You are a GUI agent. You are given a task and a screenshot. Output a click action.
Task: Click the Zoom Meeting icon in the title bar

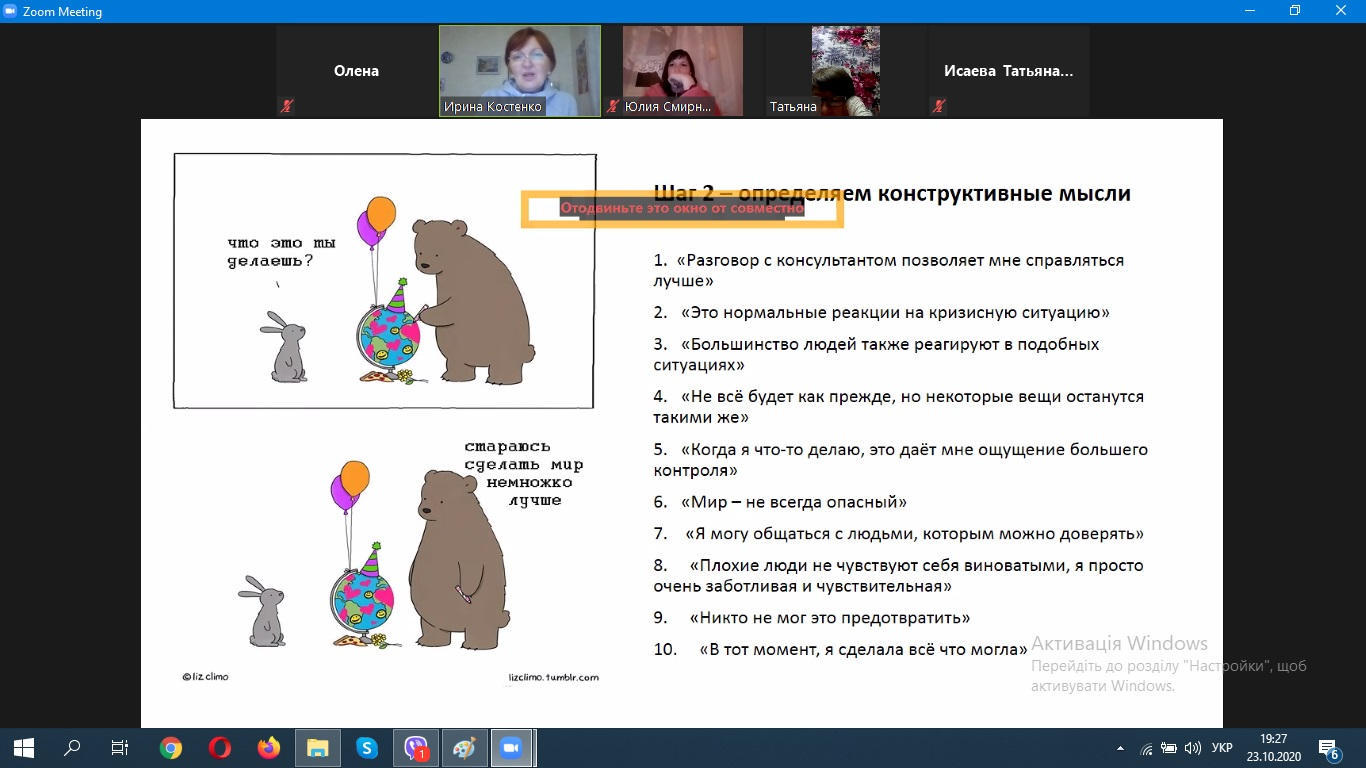11,11
